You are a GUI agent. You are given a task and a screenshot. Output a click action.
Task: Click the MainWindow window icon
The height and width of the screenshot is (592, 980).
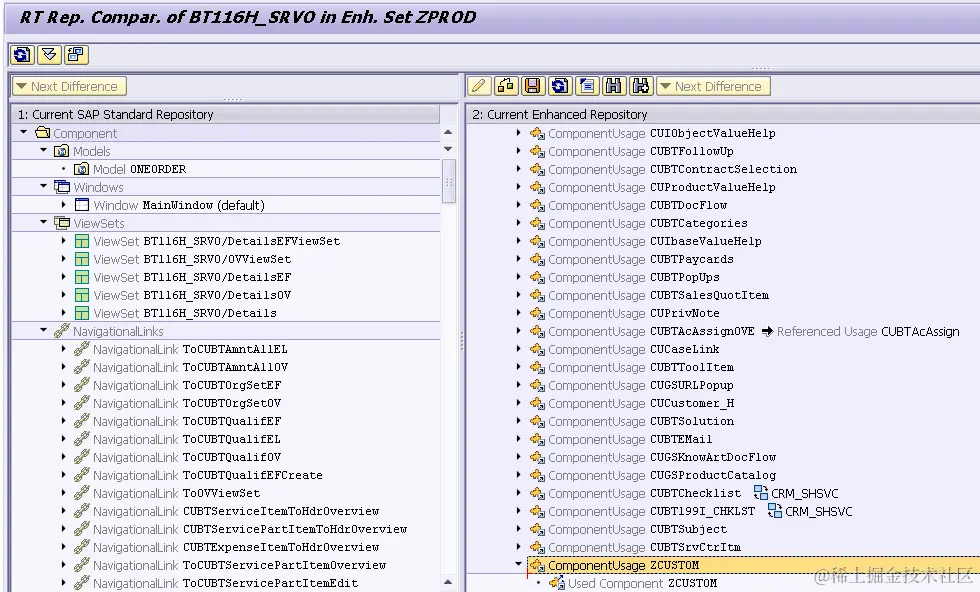pos(82,204)
